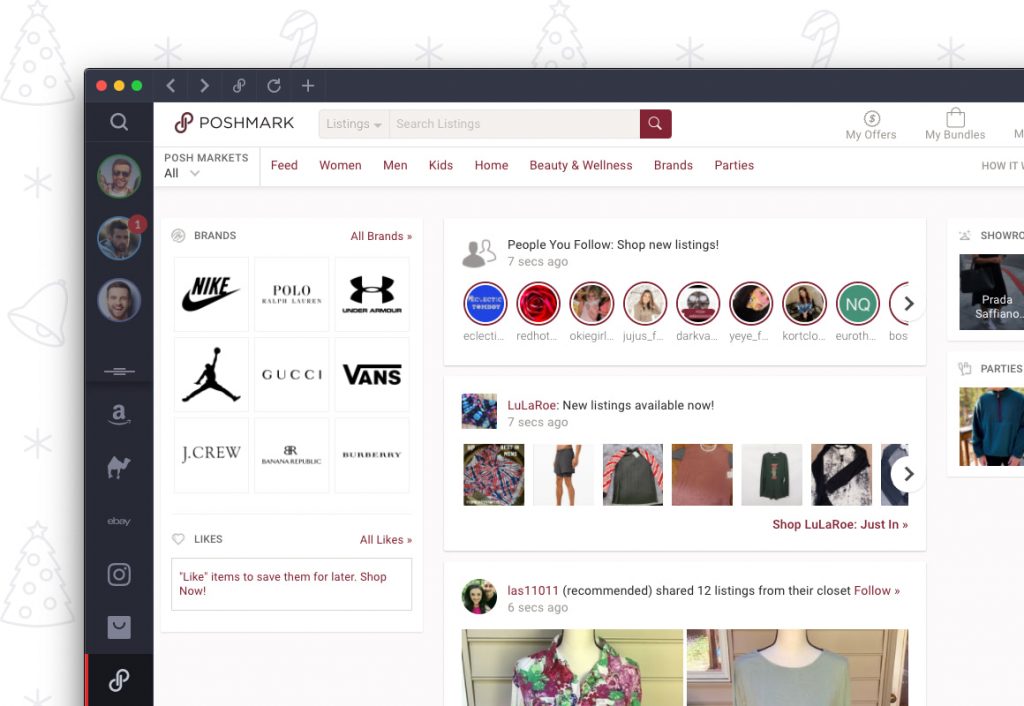1024x706 pixels.
Task: Submit search with the red magnifier button
Action: pos(656,123)
